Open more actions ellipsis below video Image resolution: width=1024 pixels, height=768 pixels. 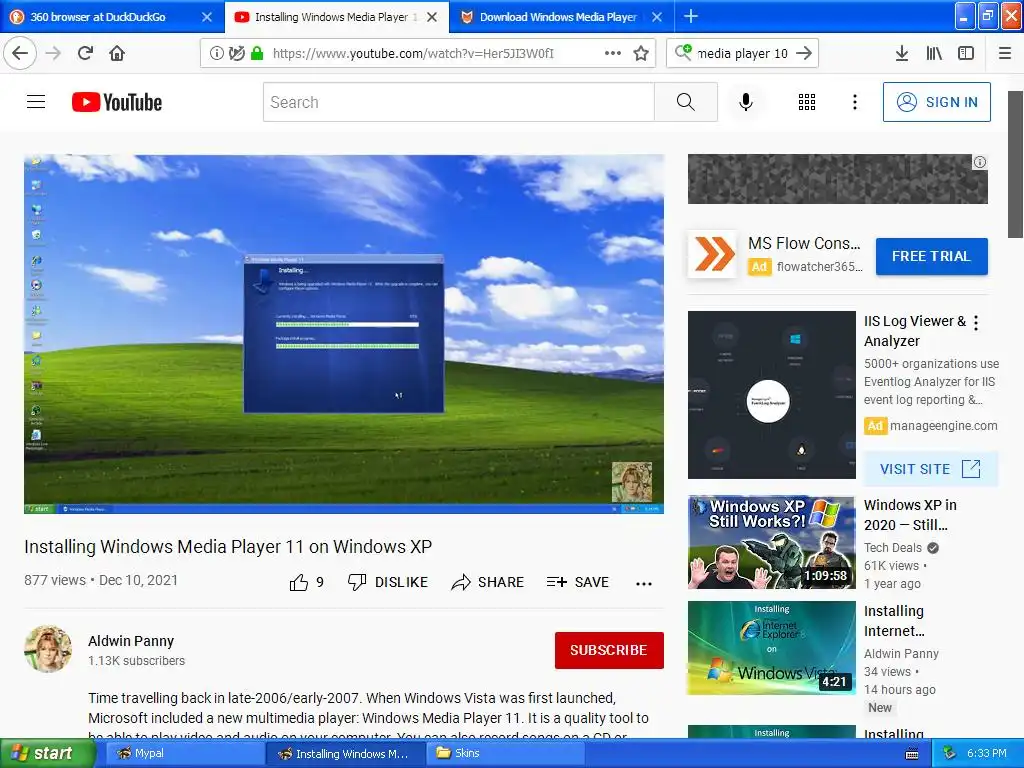(x=644, y=584)
